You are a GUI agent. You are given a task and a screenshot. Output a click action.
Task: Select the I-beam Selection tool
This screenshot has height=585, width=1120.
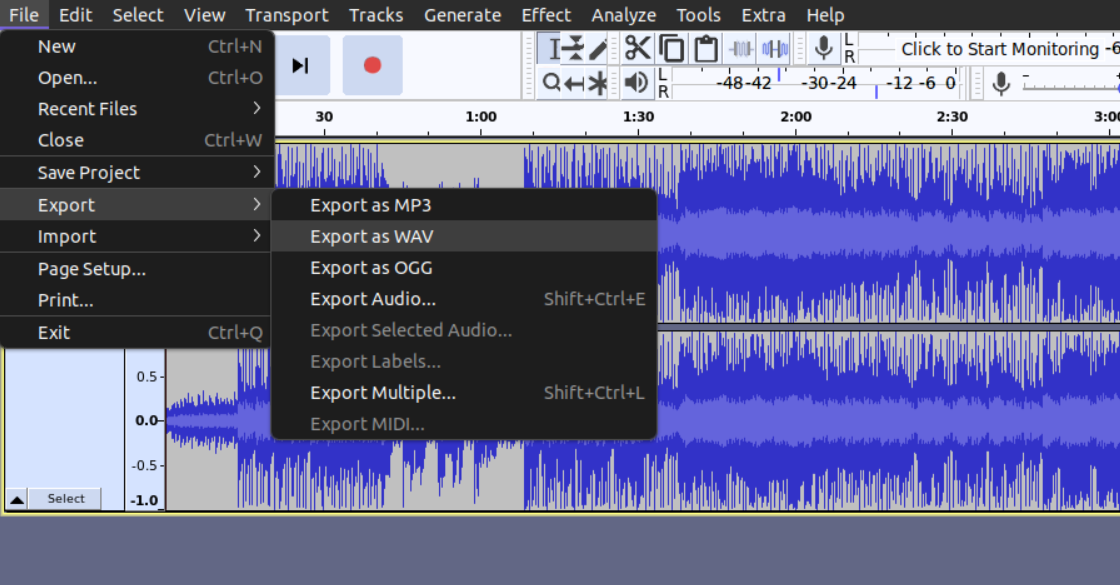pyautogui.click(x=551, y=49)
